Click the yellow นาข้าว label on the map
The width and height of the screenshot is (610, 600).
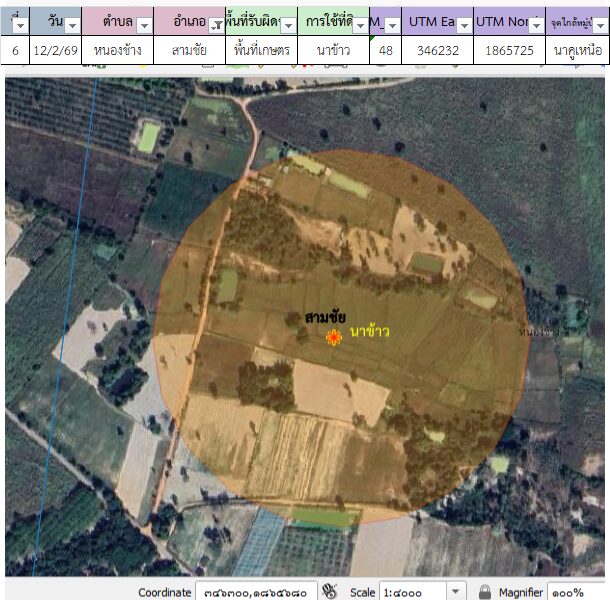tap(369, 332)
